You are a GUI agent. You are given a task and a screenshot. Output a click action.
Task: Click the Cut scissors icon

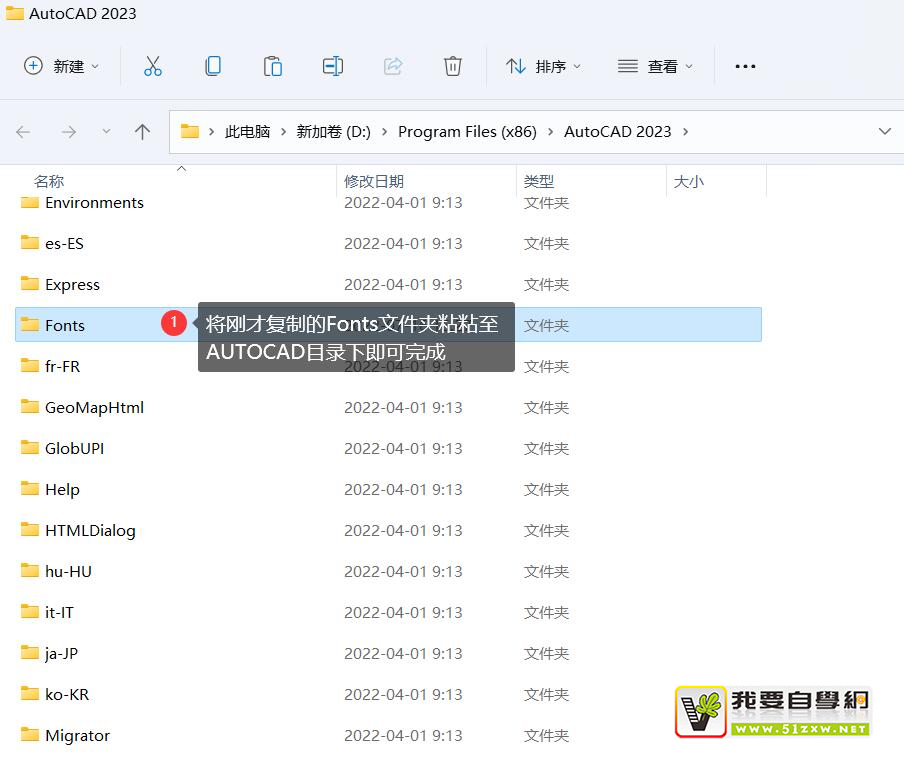[153, 66]
